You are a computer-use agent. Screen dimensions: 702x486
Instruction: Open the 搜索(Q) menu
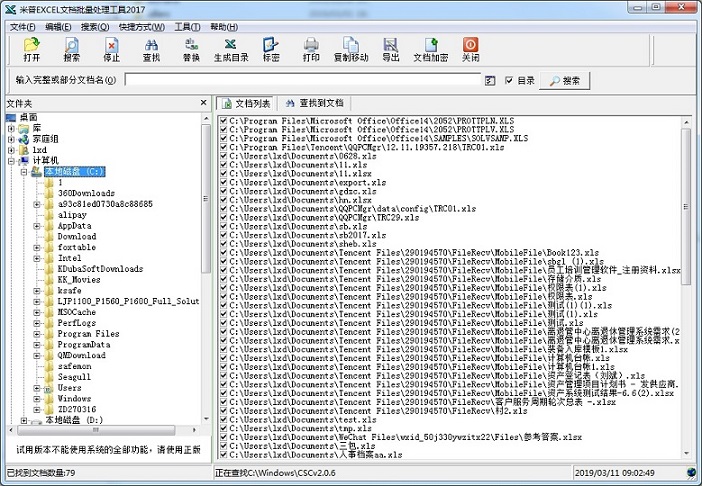click(95, 27)
